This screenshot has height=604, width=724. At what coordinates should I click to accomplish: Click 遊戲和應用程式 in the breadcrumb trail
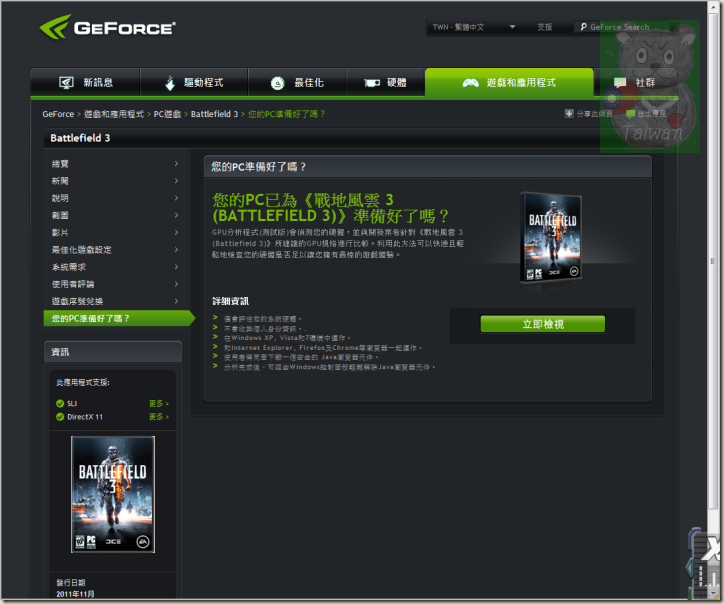pos(114,114)
